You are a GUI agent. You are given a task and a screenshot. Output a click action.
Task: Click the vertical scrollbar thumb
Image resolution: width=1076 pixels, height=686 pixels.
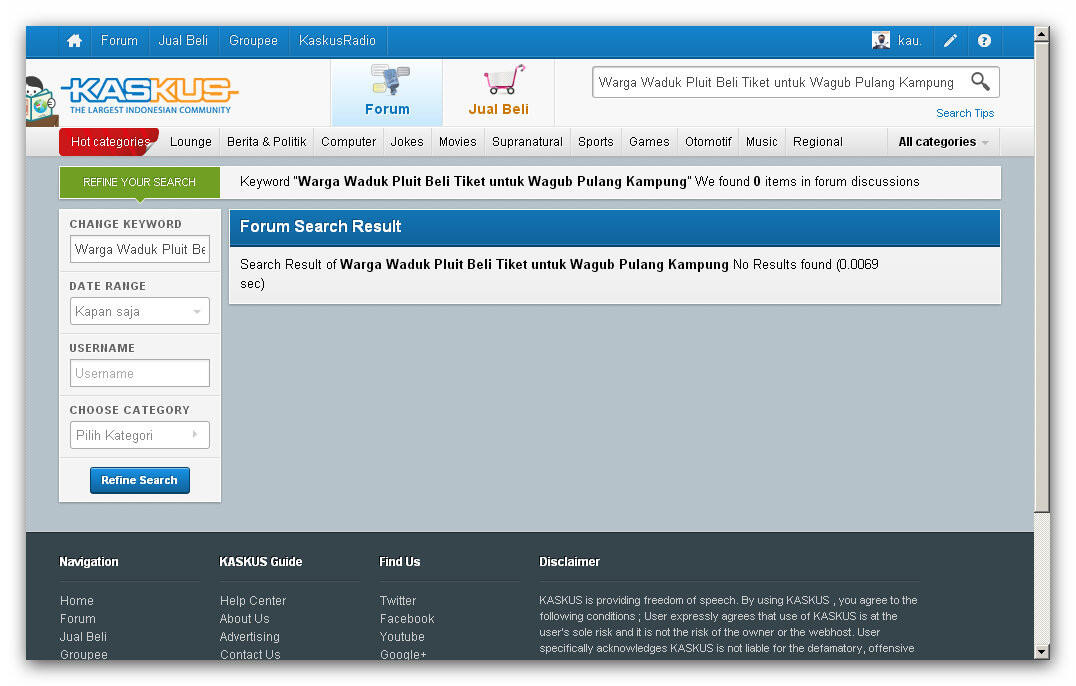(x=1042, y=276)
